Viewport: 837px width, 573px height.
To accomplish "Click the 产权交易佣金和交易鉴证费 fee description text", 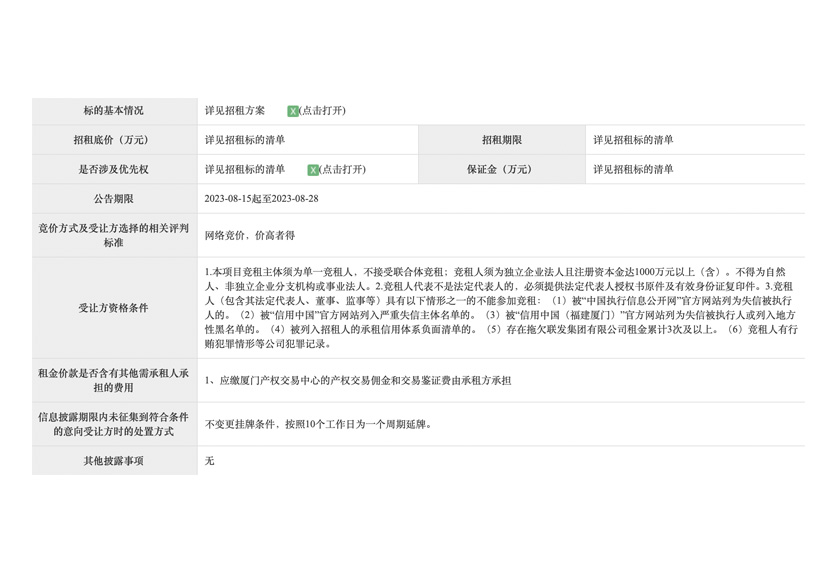I will (x=358, y=381).
